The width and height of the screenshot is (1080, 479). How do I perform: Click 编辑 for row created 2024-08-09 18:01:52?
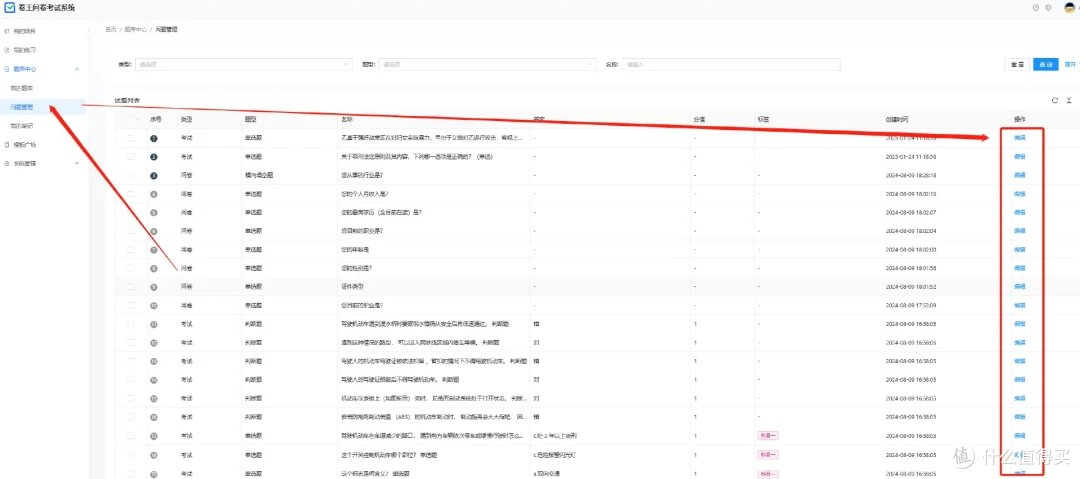pos(1019,287)
